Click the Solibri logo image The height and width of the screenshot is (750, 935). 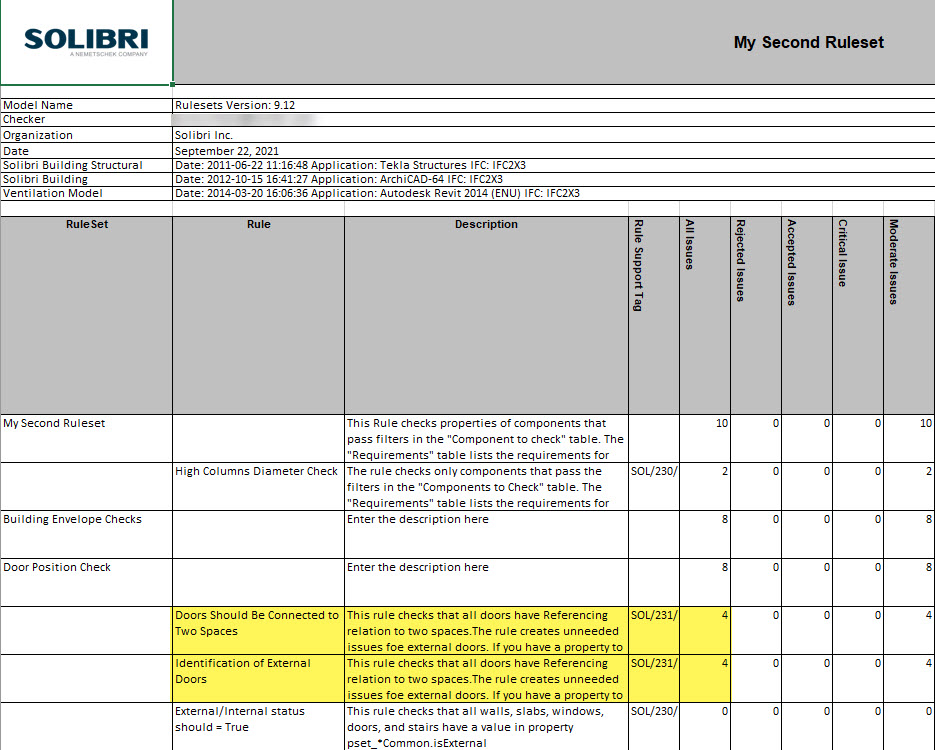[86, 42]
